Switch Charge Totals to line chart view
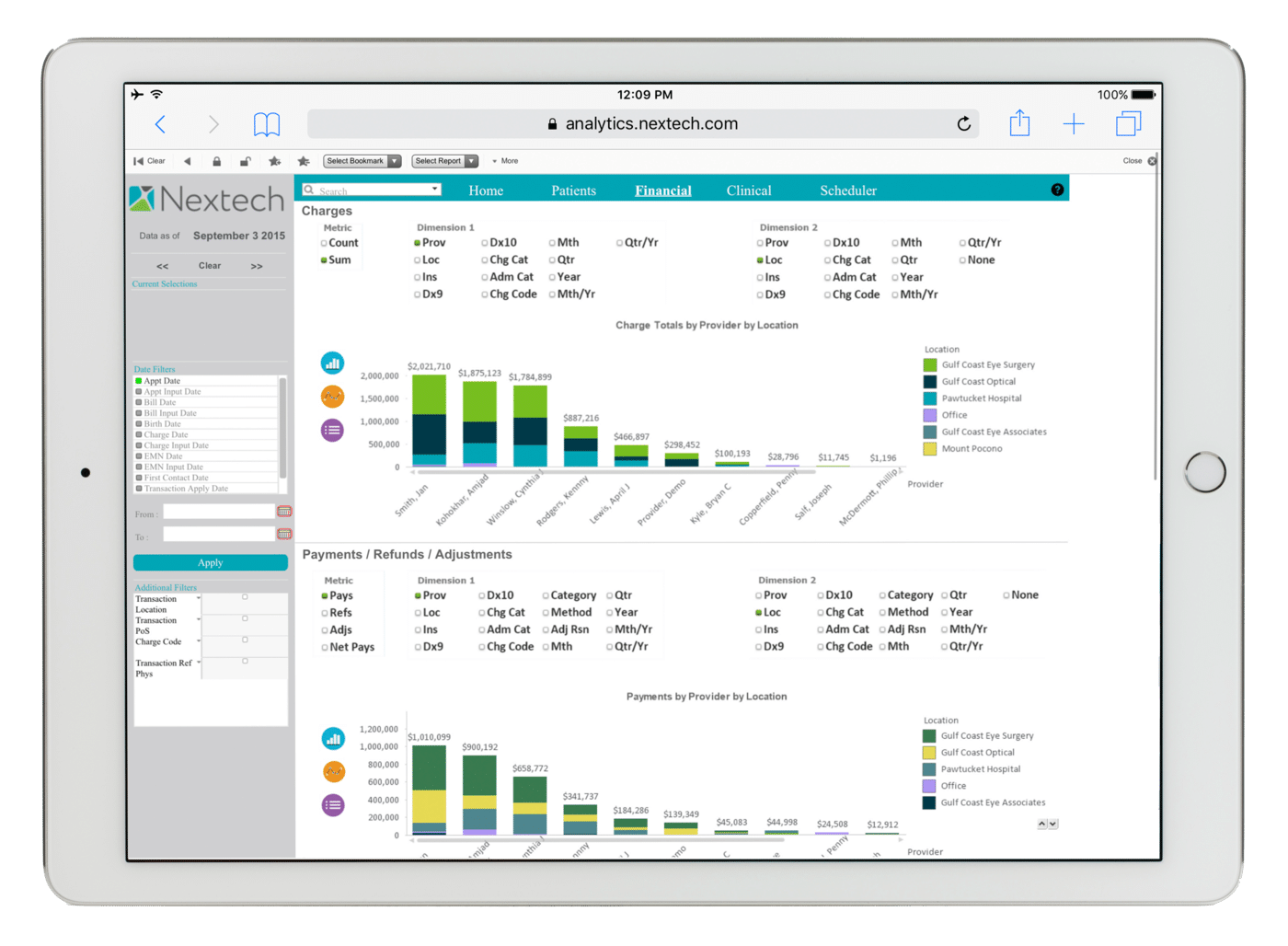Viewport: 1288px width, 946px height. (332, 397)
